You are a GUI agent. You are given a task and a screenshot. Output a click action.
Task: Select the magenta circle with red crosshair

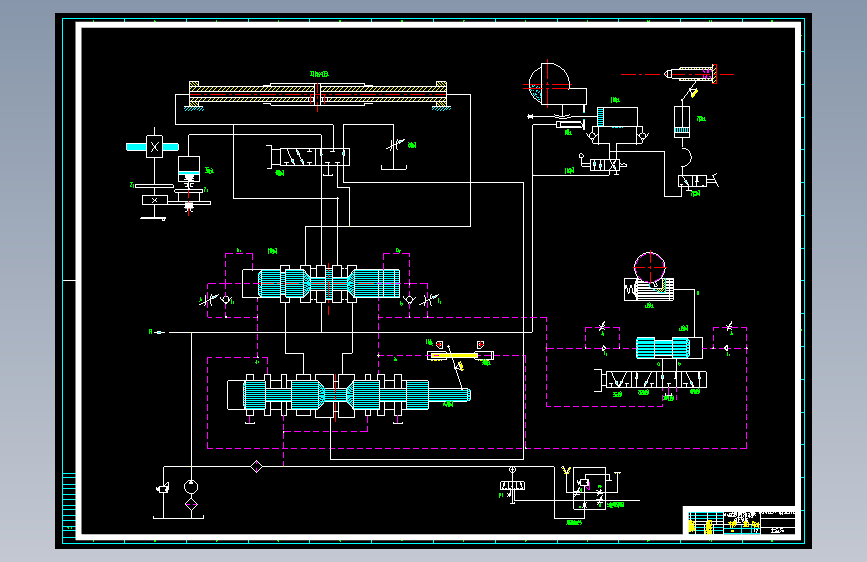[650, 267]
